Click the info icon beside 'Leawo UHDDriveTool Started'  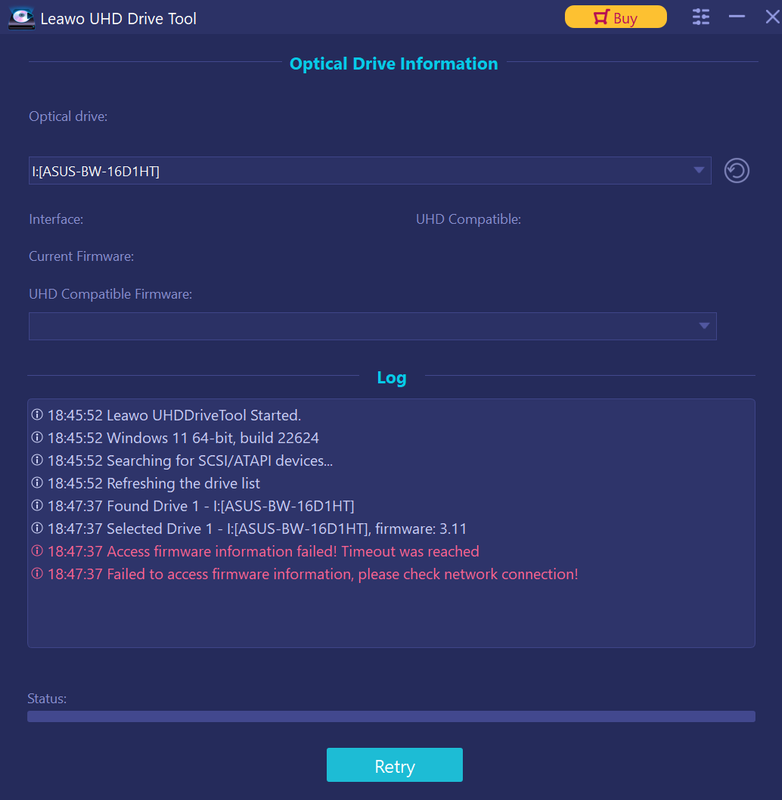[37, 415]
